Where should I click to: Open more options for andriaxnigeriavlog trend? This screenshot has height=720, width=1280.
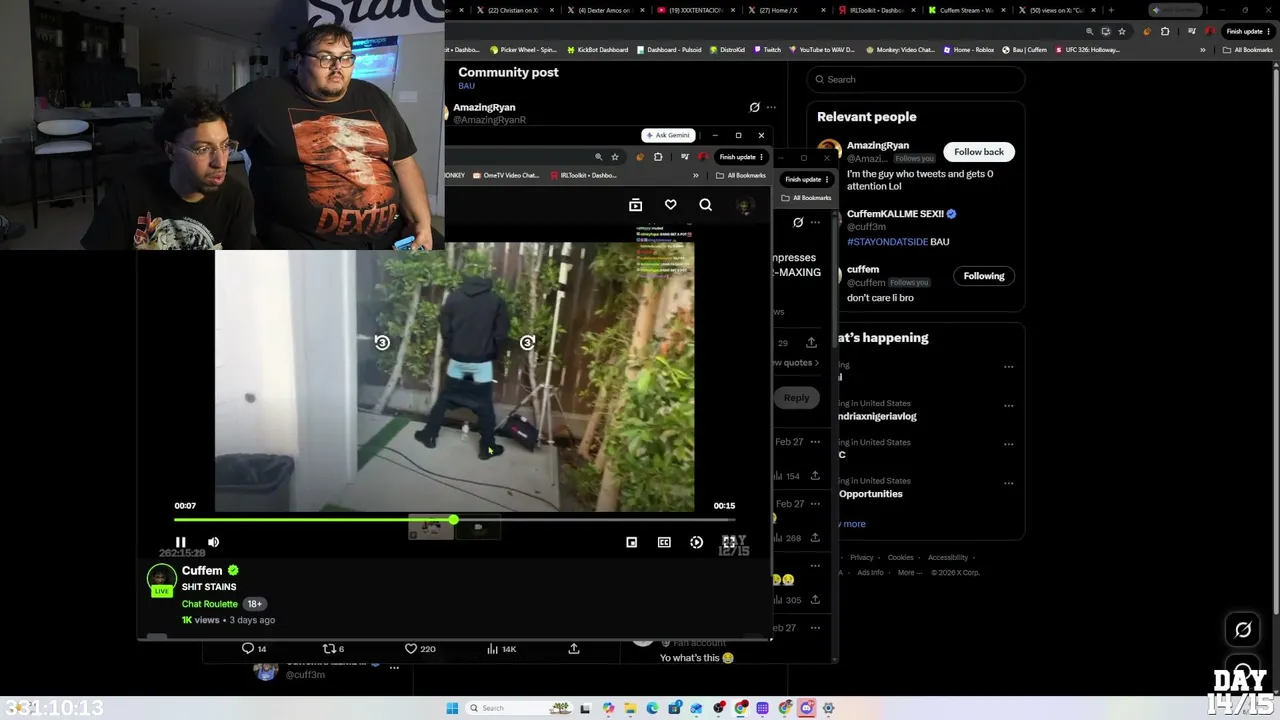point(1008,406)
